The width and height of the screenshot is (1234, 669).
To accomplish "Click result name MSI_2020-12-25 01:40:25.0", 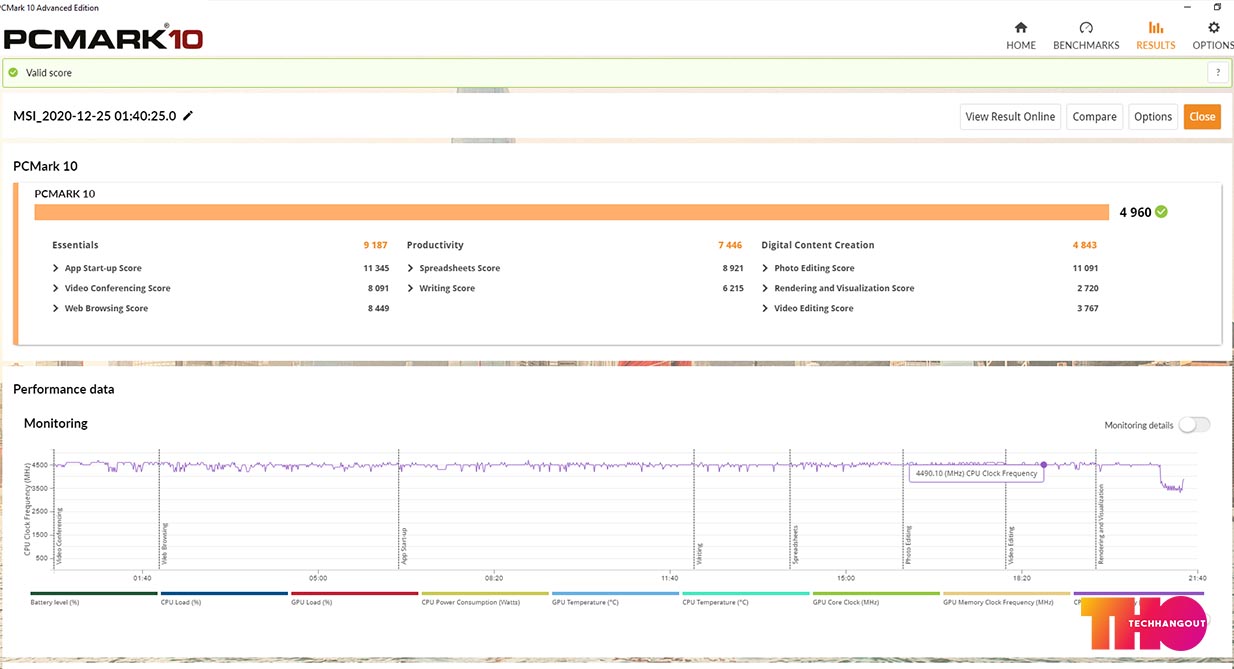I will tap(94, 116).
